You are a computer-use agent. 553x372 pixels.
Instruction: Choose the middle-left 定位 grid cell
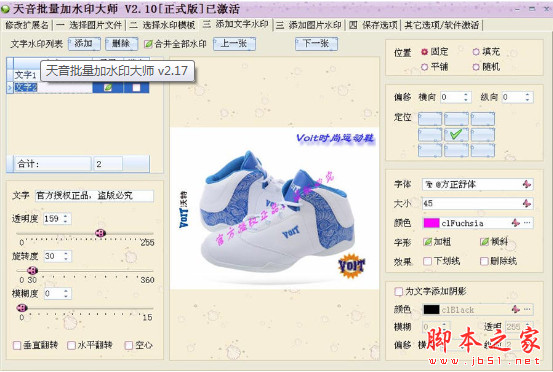click(430, 135)
